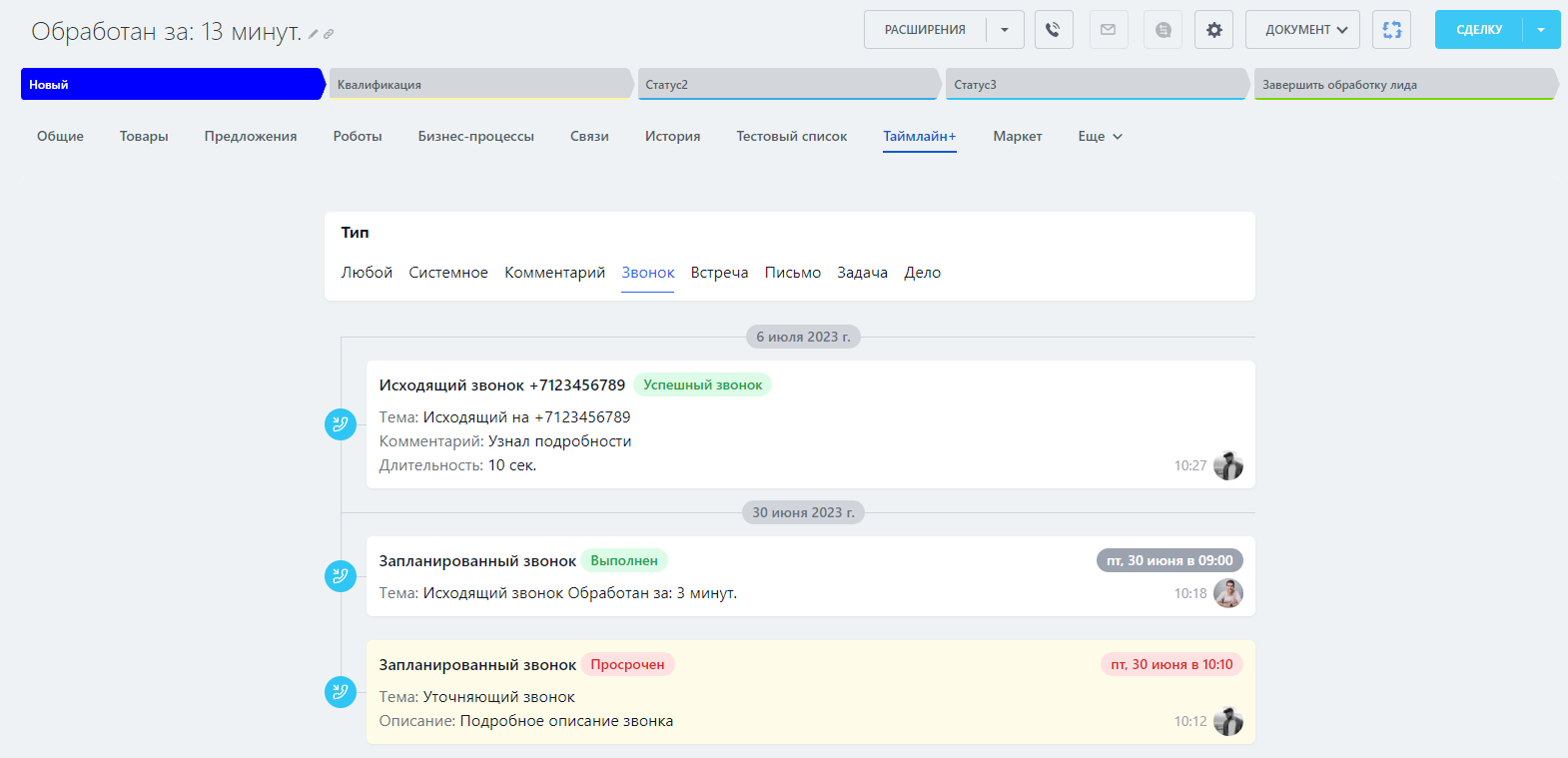Click the phone call icon button
Image resolution: width=1568 pixels, height=758 pixels.
coord(1054,30)
